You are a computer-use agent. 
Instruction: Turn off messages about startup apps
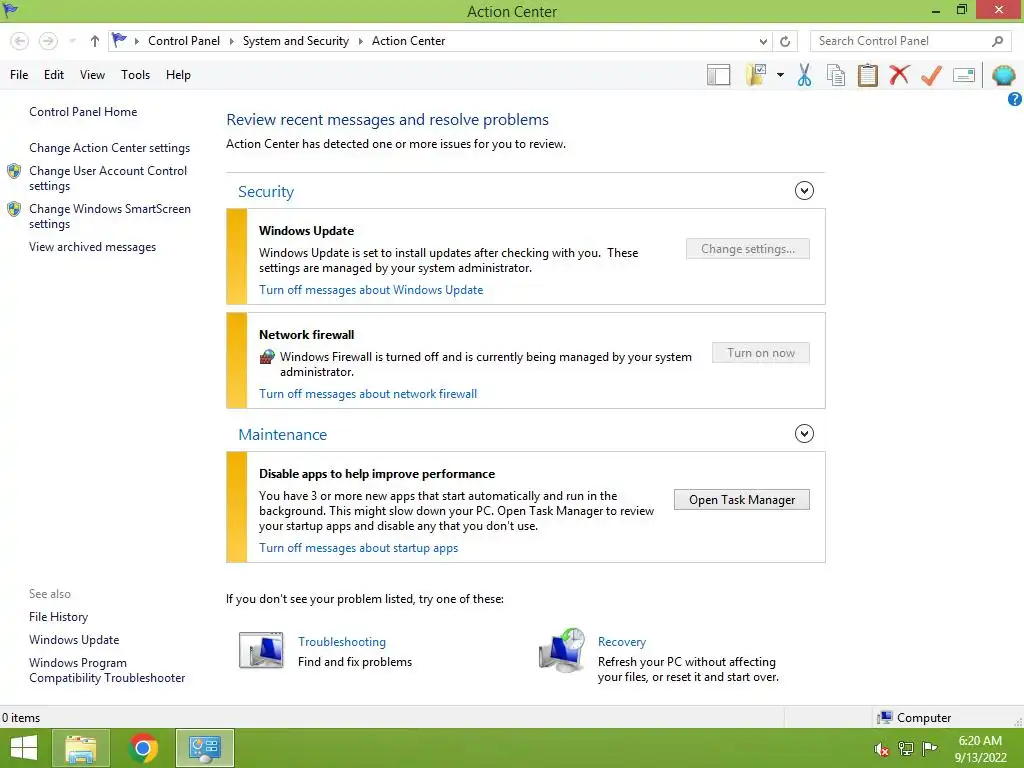tap(359, 548)
